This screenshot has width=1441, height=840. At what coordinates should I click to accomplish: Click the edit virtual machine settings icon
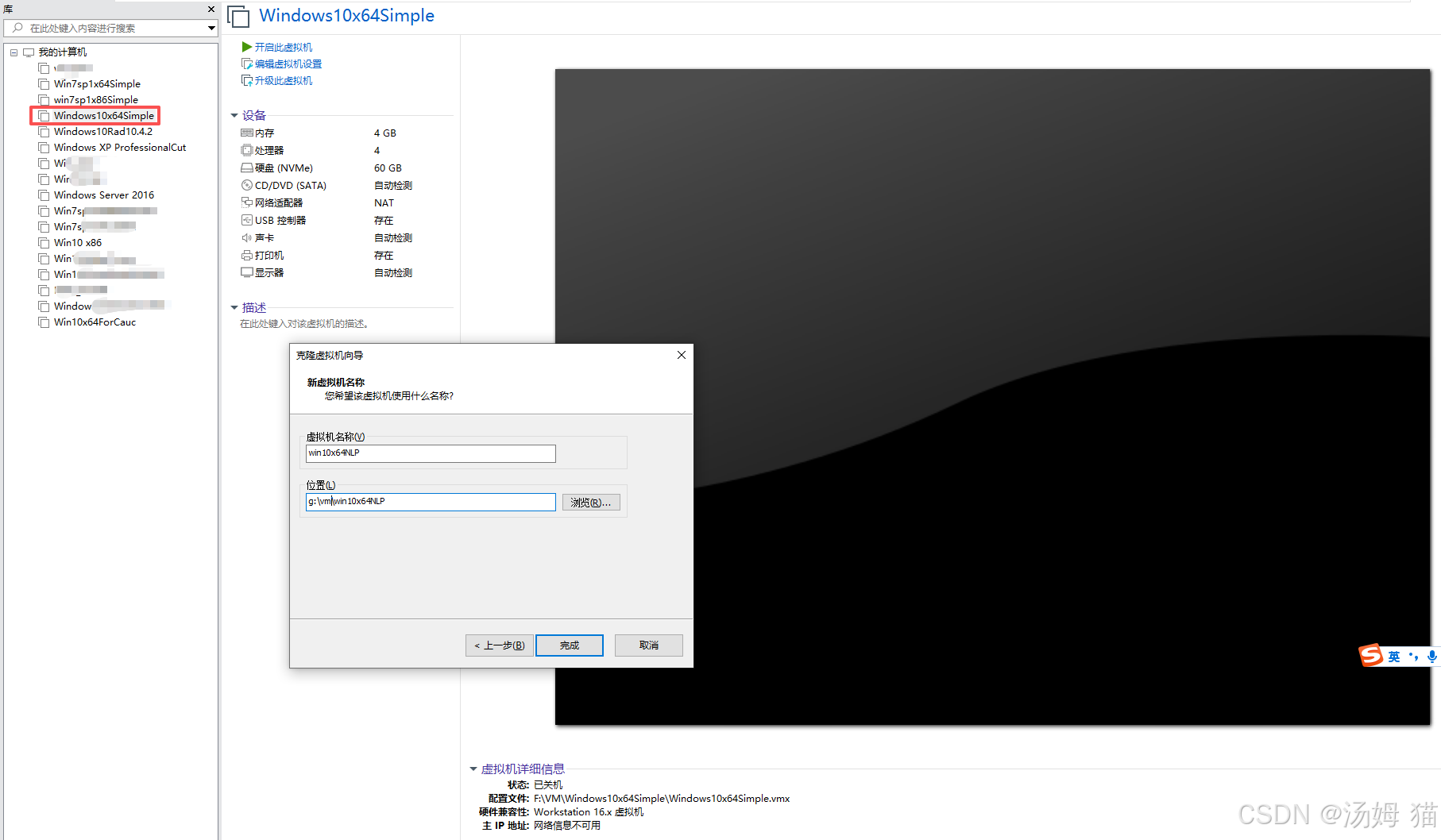(x=247, y=64)
